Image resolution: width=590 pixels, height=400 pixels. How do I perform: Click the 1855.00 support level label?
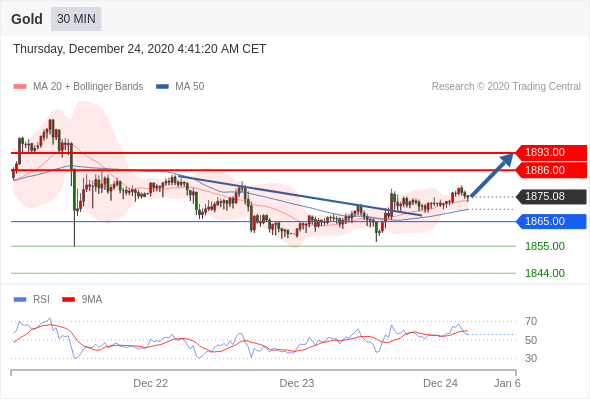pyautogui.click(x=545, y=246)
